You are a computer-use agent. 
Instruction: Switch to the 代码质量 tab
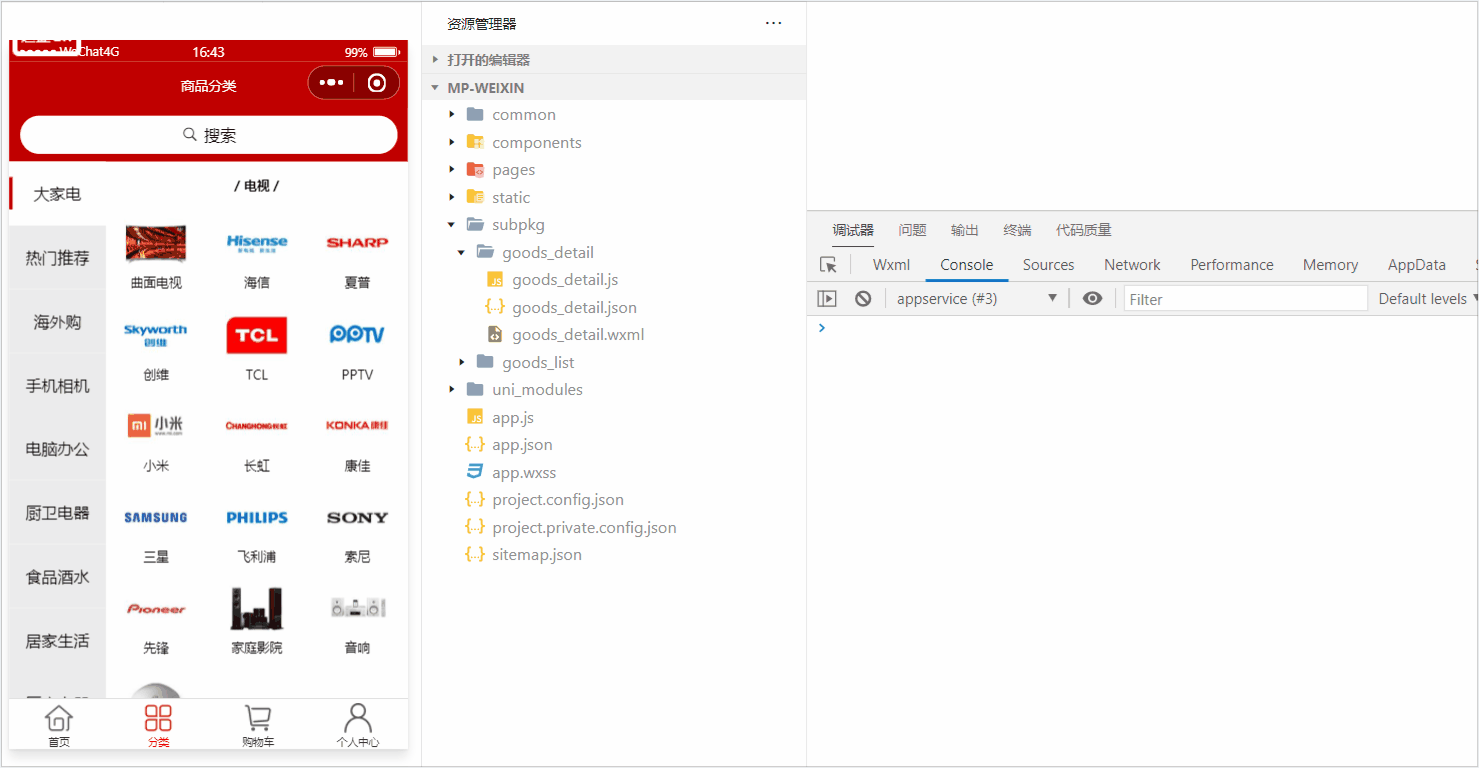click(x=1084, y=230)
